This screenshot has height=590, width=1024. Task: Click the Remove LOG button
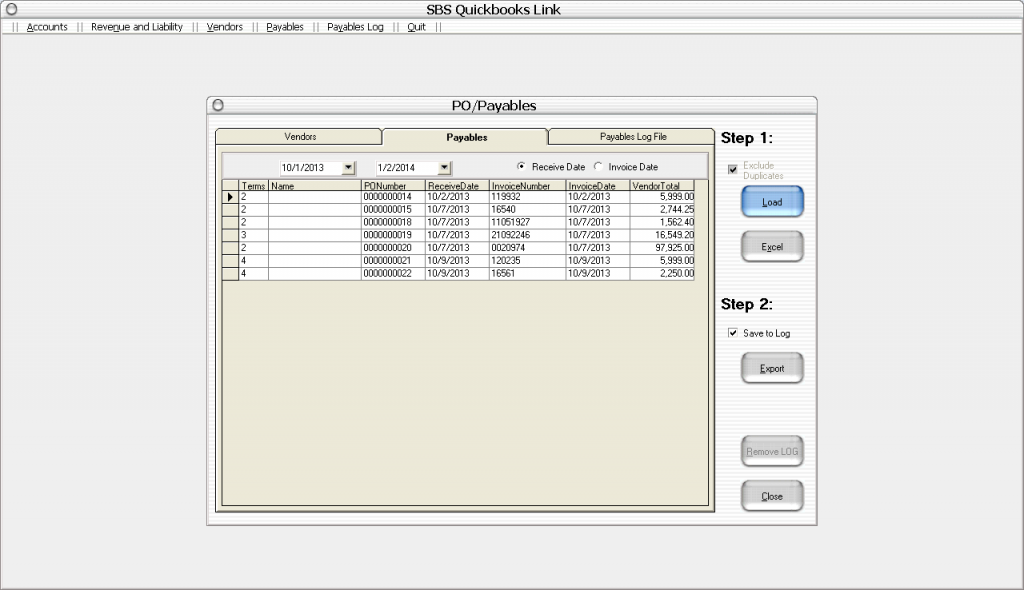(x=771, y=451)
